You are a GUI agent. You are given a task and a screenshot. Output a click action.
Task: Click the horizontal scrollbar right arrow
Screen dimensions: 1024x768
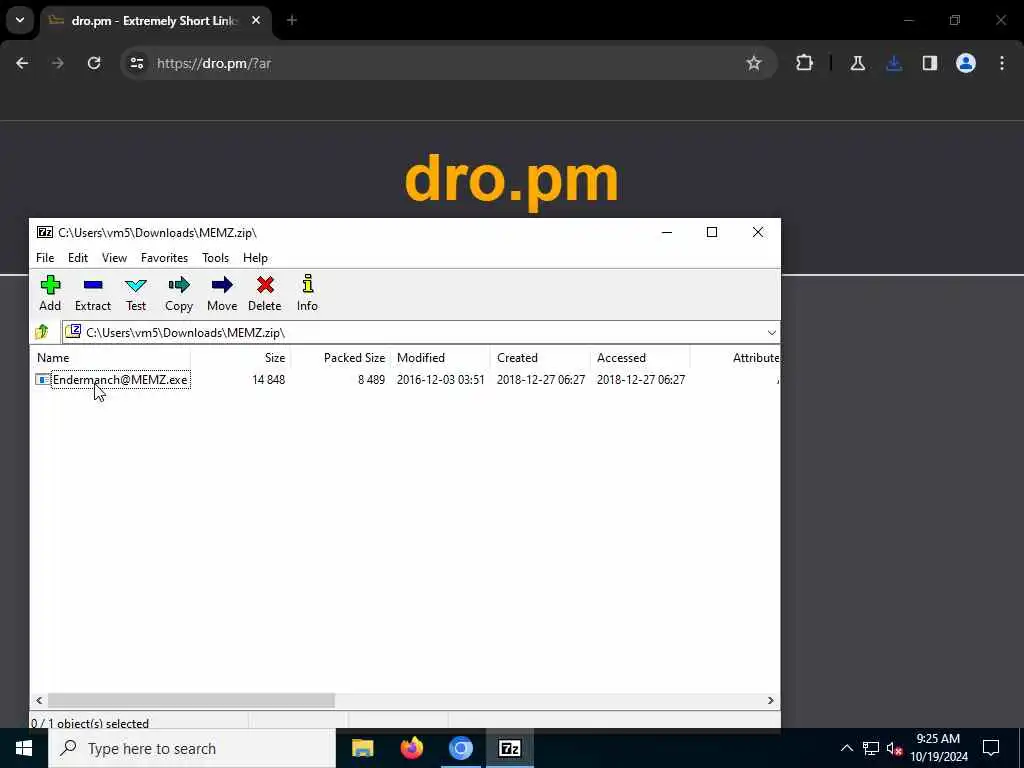771,701
